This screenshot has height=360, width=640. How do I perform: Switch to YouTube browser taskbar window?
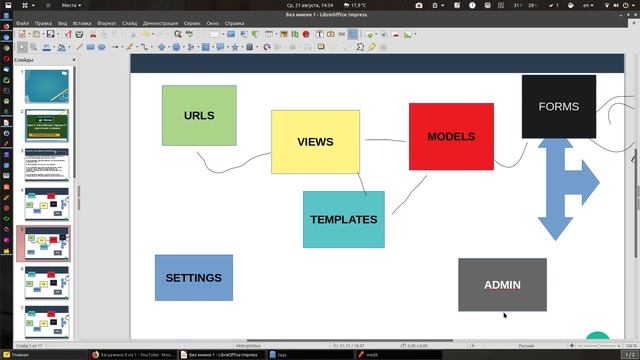(x=133, y=355)
